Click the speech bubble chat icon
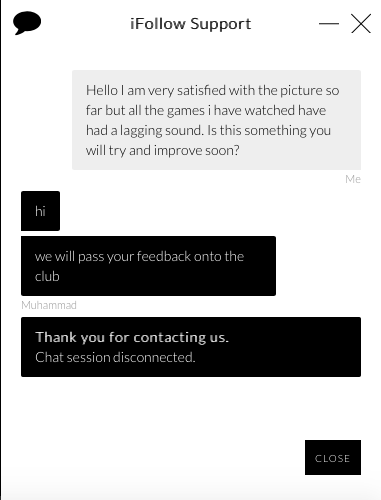 click(27, 23)
